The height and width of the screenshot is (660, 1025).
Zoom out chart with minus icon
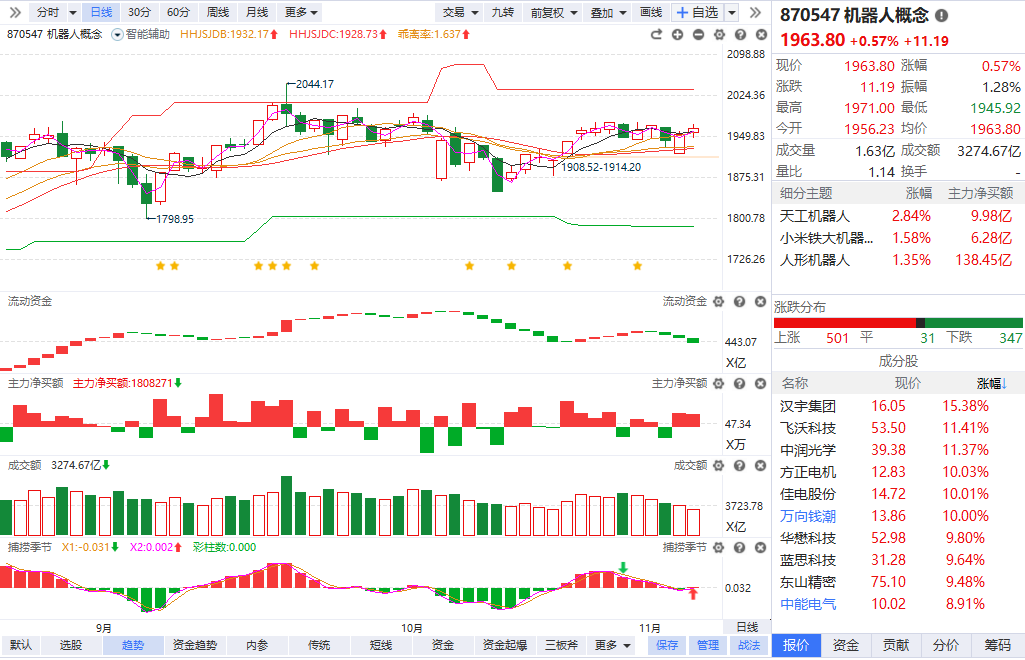(697, 34)
